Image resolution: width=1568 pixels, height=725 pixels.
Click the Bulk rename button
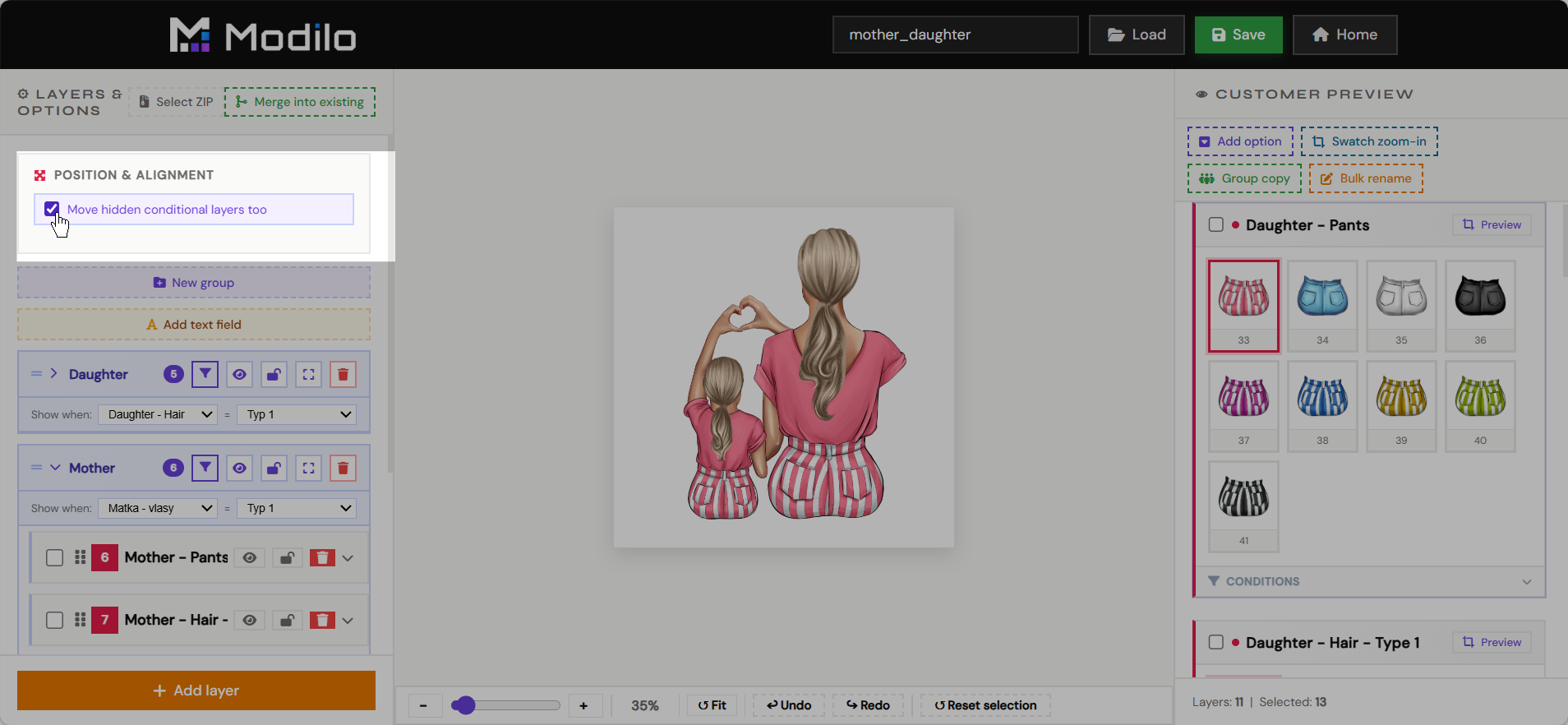(1366, 178)
